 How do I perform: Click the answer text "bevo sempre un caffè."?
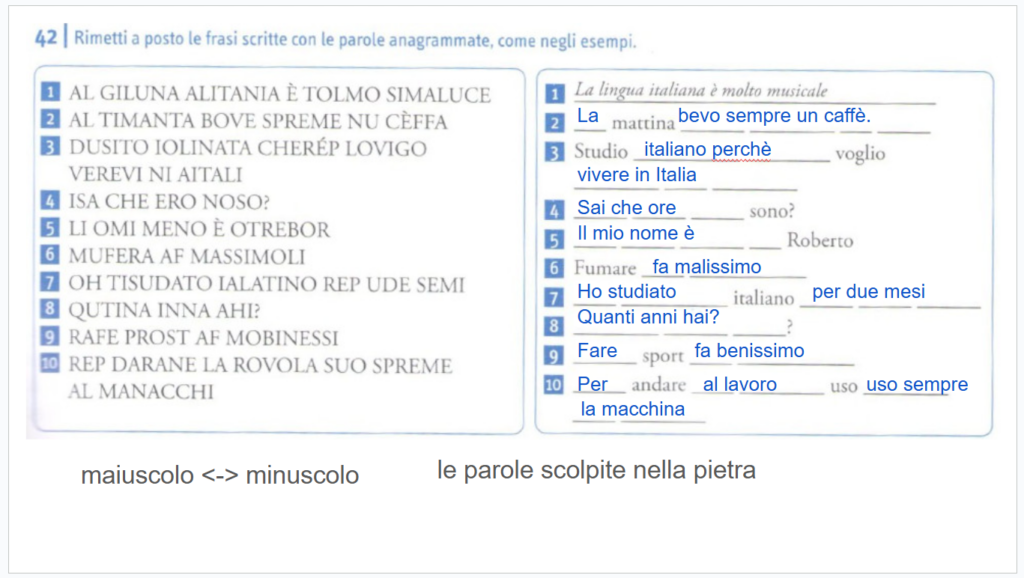coord(774,116)
